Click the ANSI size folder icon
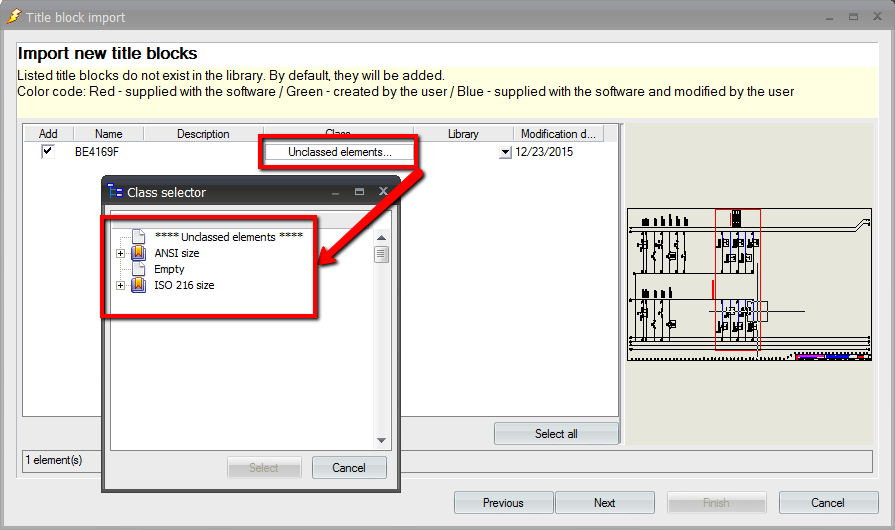The image size is (895, 530). (139, 254)
